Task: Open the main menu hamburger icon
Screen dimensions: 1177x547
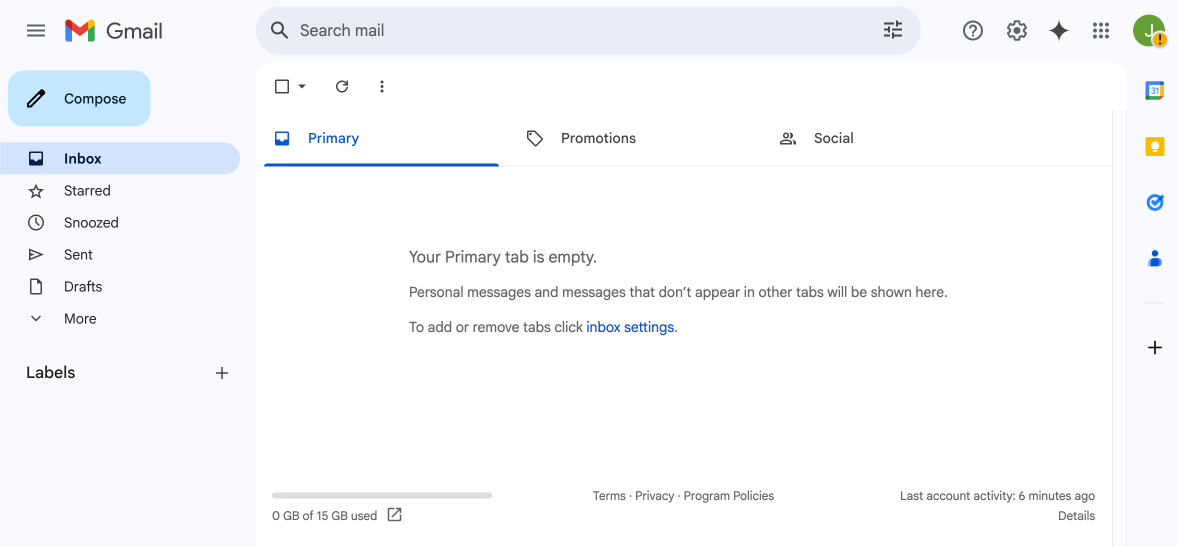Action: [x=36, y=31]
